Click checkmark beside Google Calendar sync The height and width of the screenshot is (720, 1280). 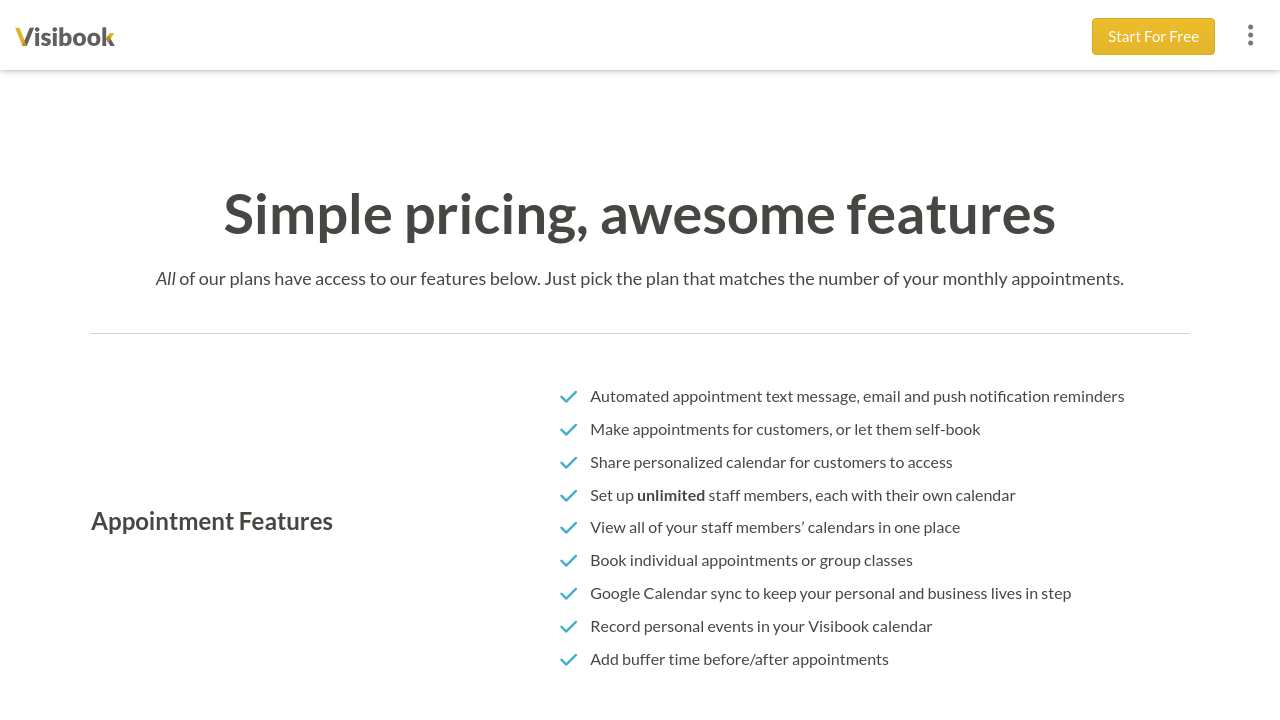[569, 594]
